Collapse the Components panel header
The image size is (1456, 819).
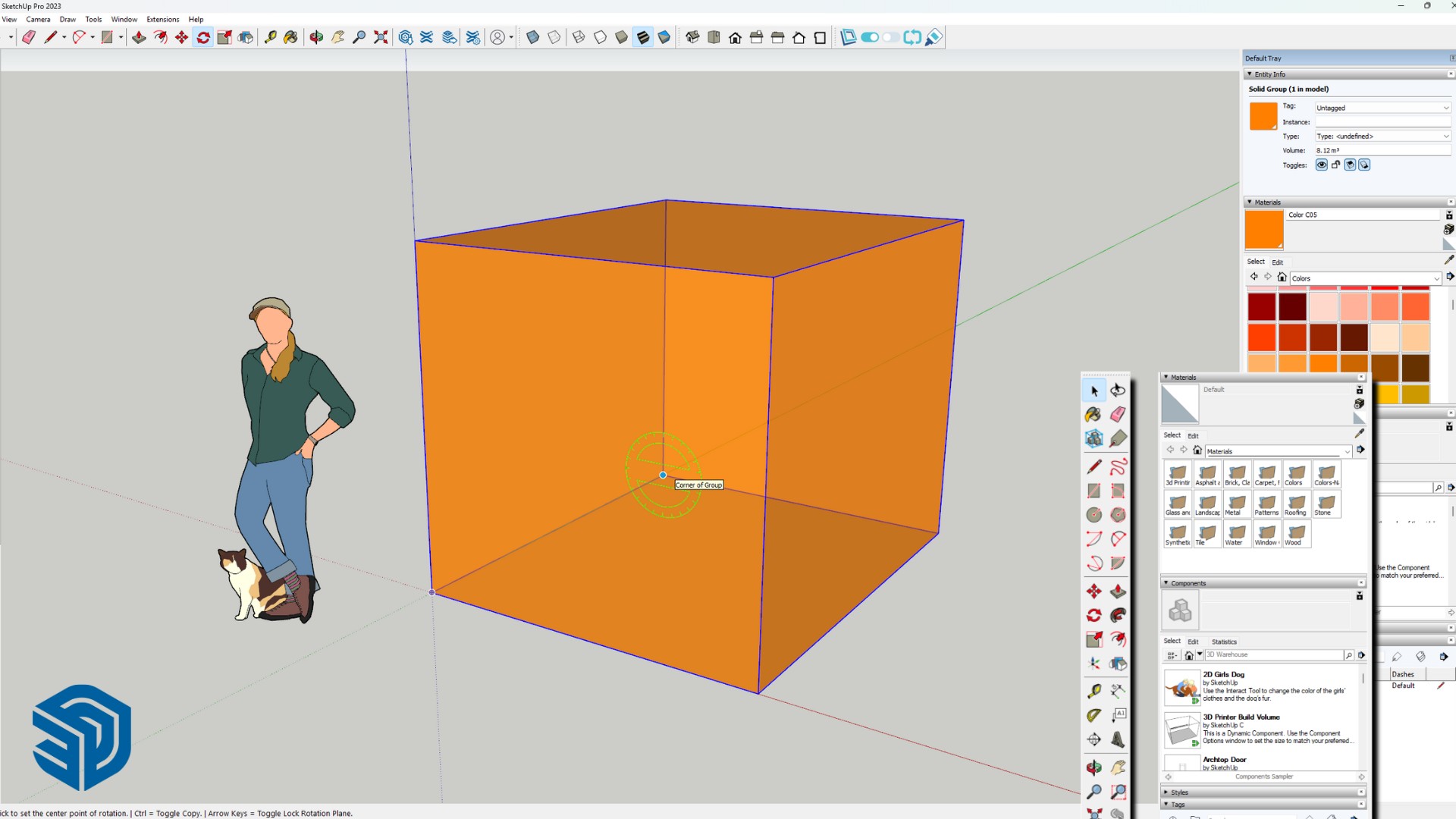[1167, 583]
